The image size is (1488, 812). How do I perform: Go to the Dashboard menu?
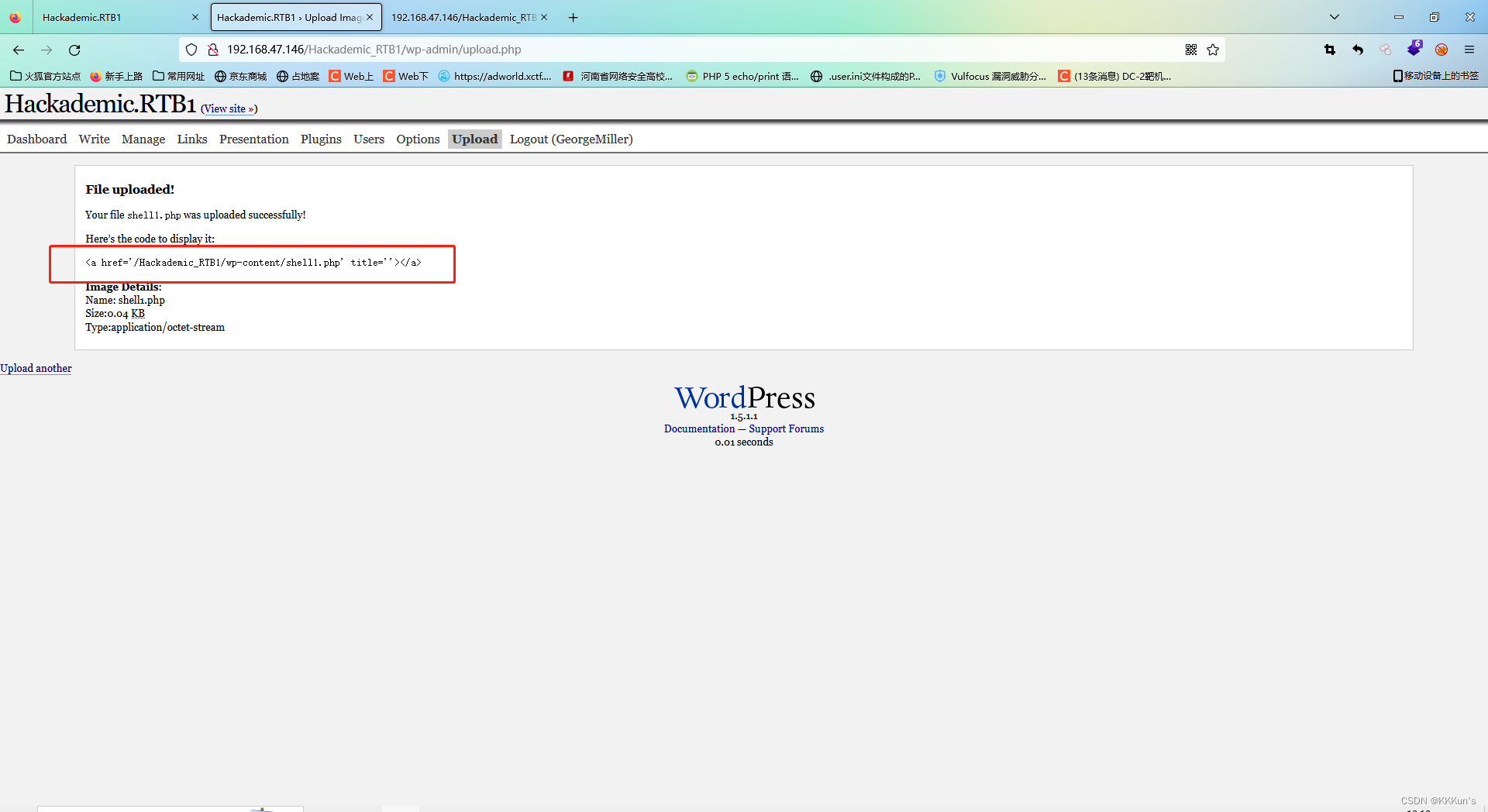[x=36, y=139]
